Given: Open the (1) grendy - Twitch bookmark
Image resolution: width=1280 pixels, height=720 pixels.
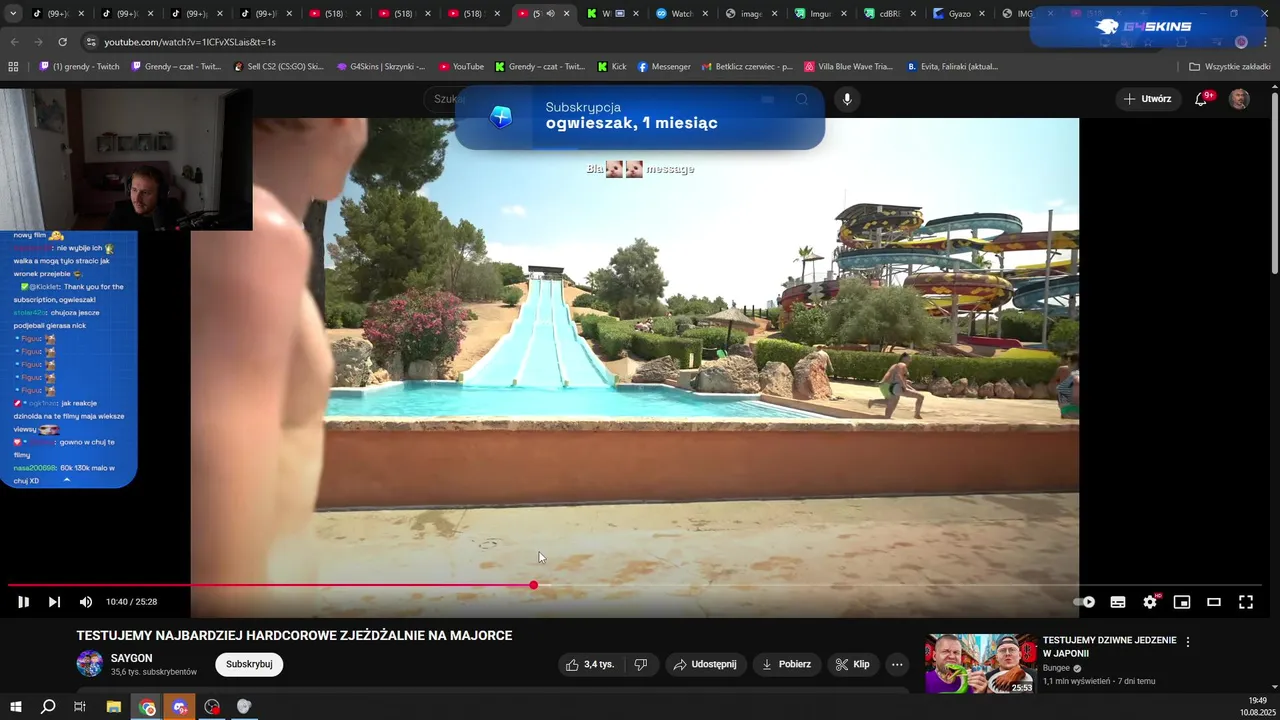Looking at the screenshot, I should [79, 67].
